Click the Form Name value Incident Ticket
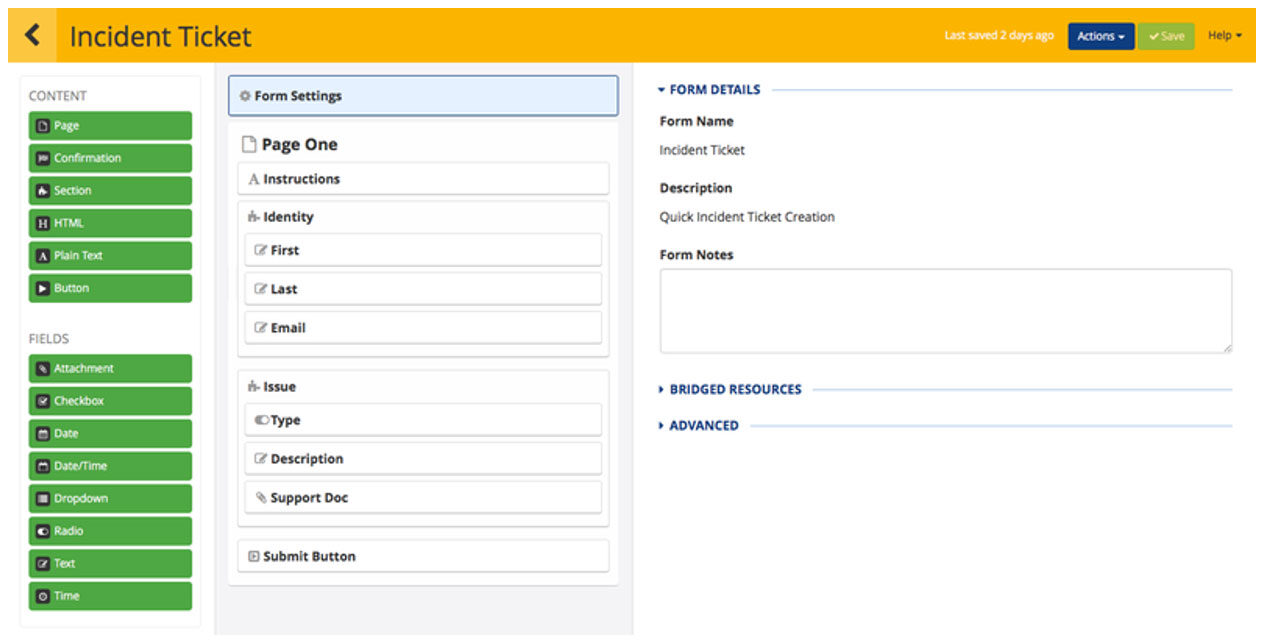 (702, 151)
